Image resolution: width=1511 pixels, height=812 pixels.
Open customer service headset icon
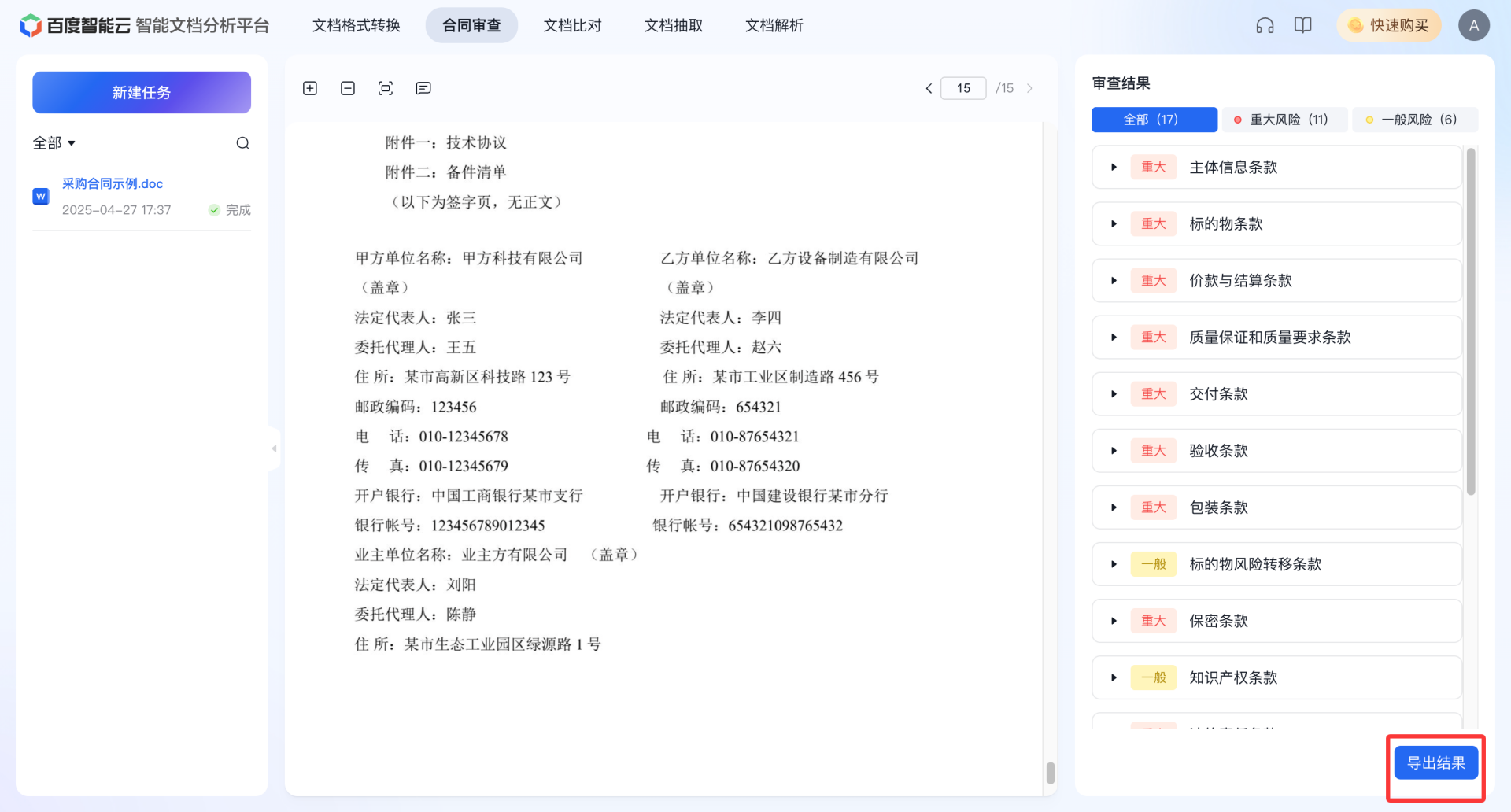pos(1265,25)
